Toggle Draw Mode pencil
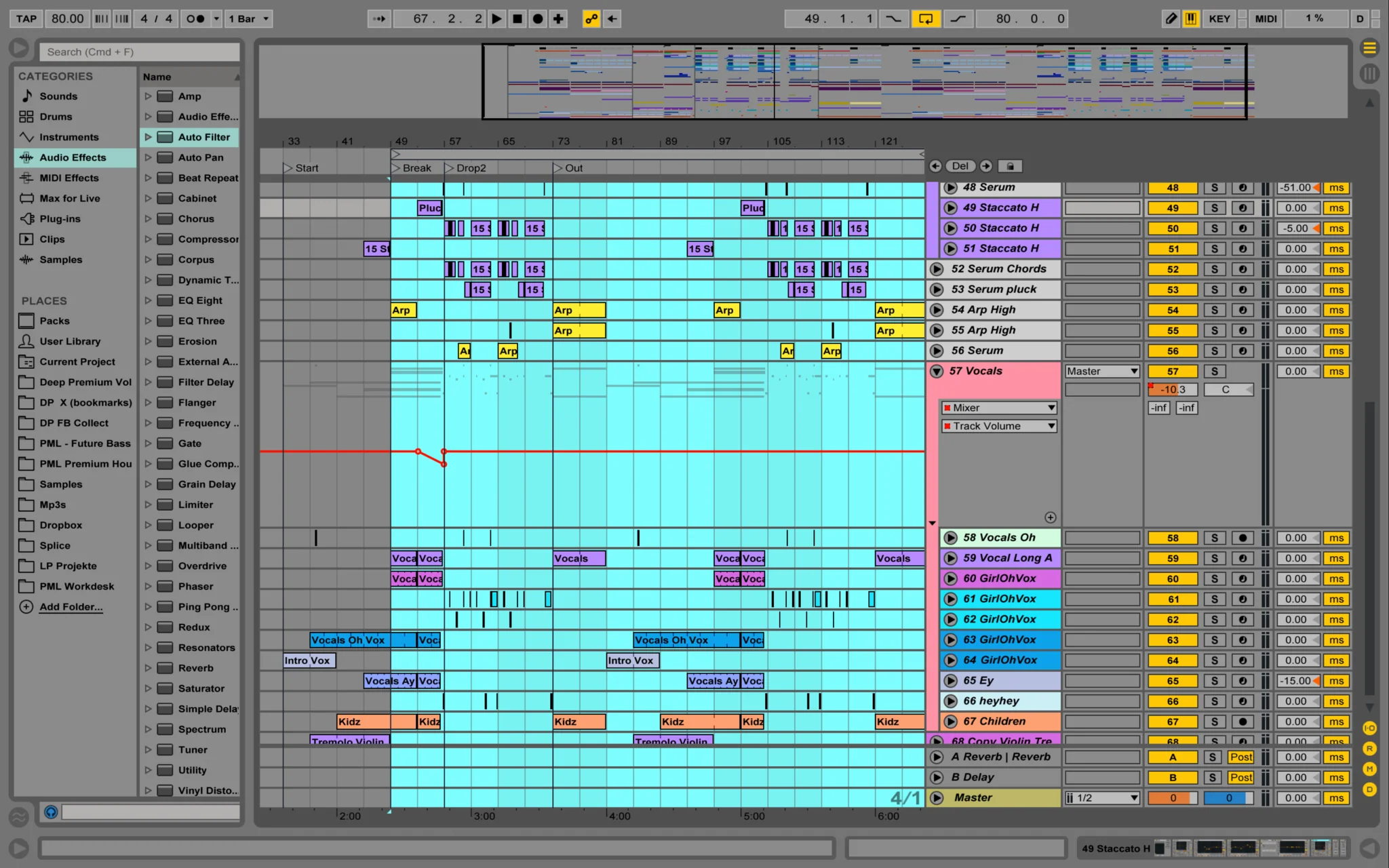 [x=1171, y=19]
